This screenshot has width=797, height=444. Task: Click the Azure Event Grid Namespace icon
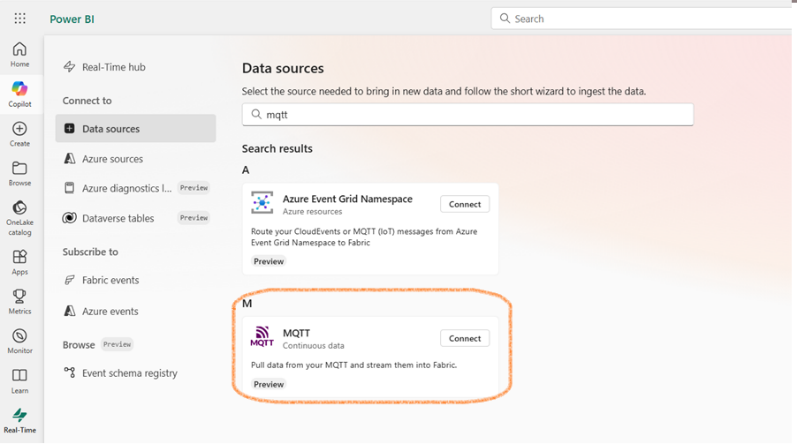262,203
